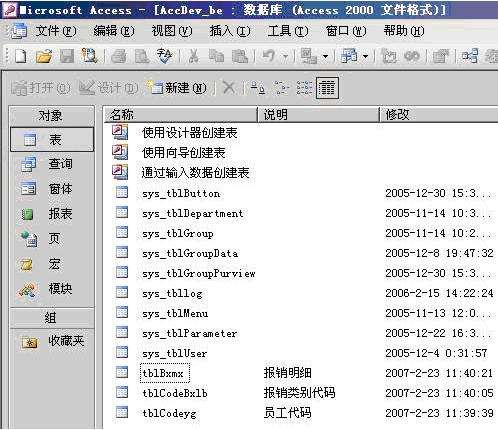
Task: Click the Print Preview toolbar icon
Action: coord(142,56)
